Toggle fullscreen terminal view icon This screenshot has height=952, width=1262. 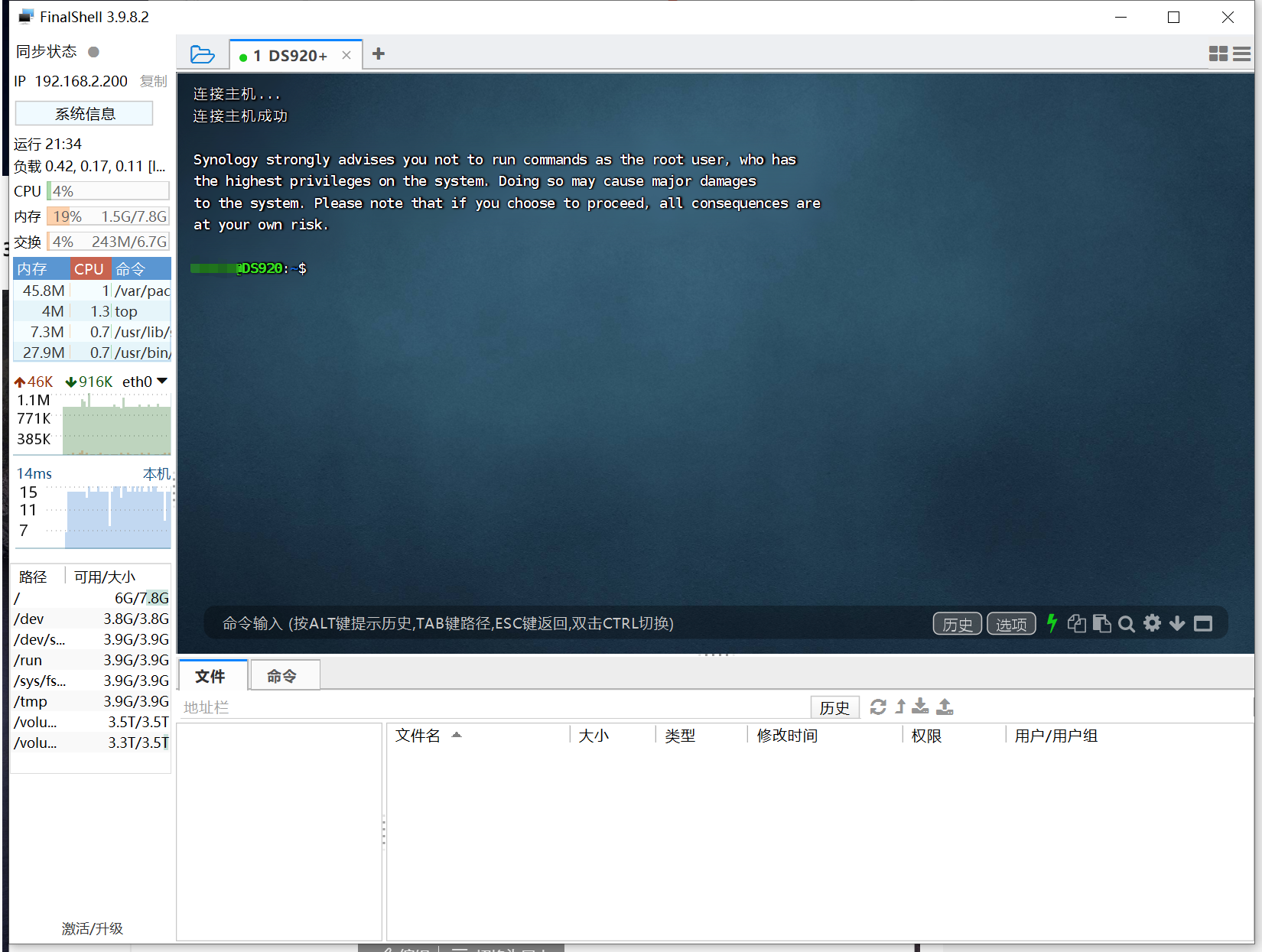1203,623
